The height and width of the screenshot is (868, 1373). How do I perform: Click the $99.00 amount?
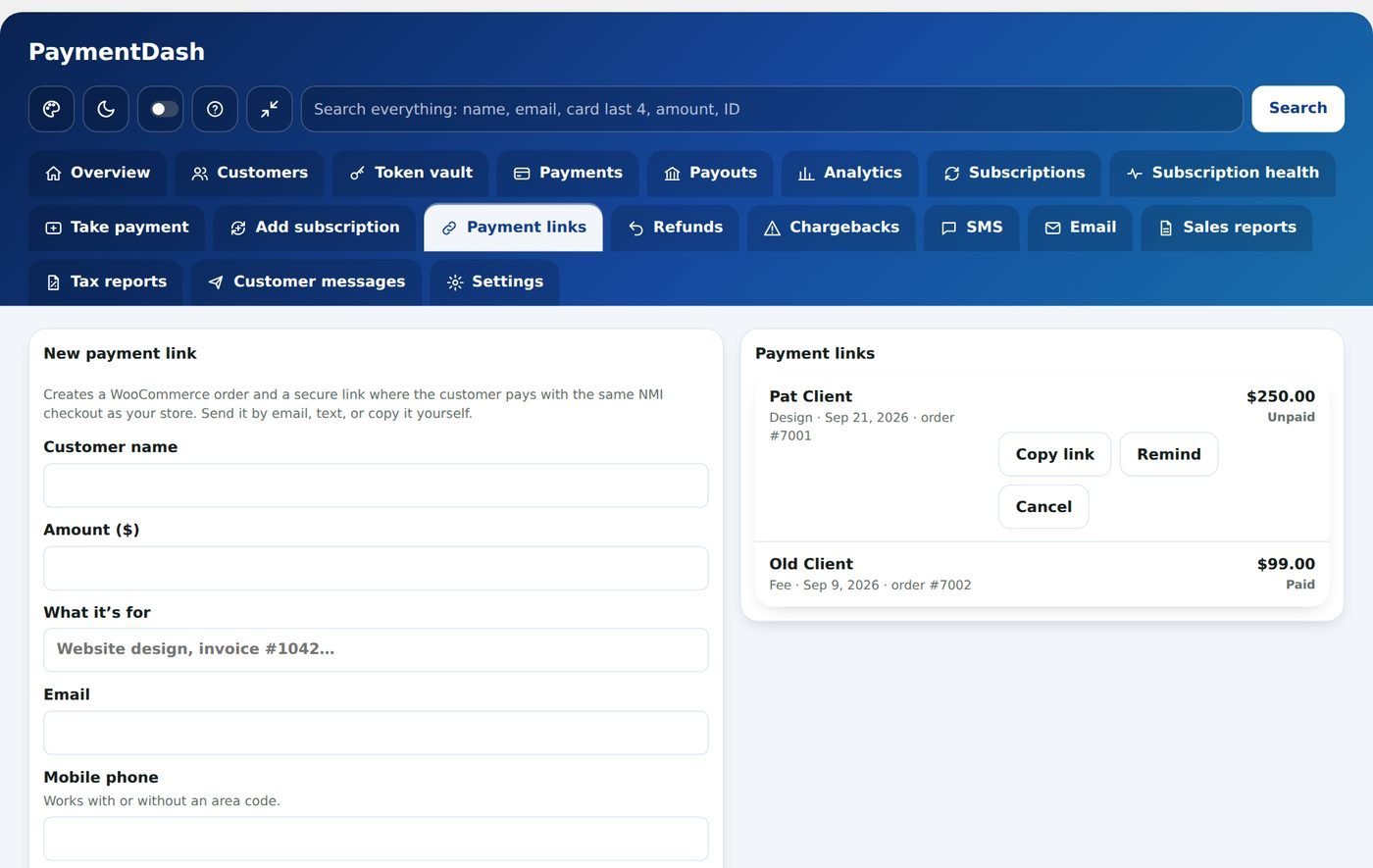1286,564
